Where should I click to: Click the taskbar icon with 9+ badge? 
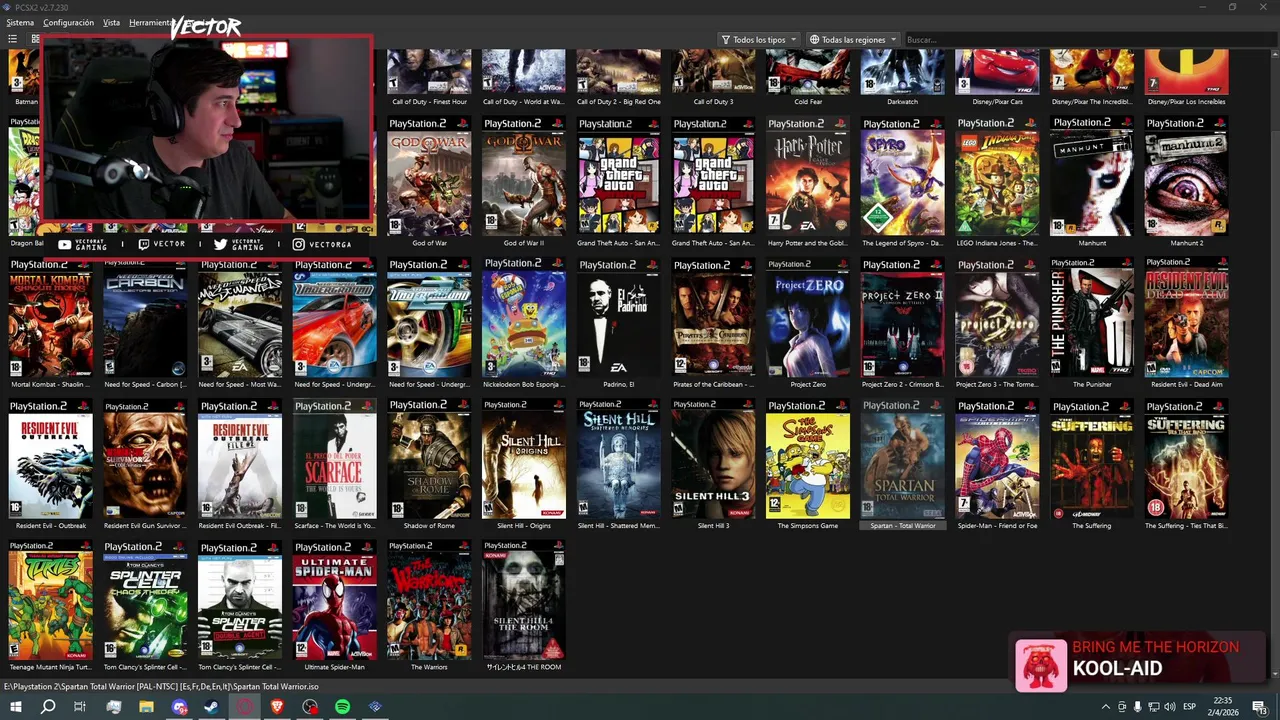(179, 707)
